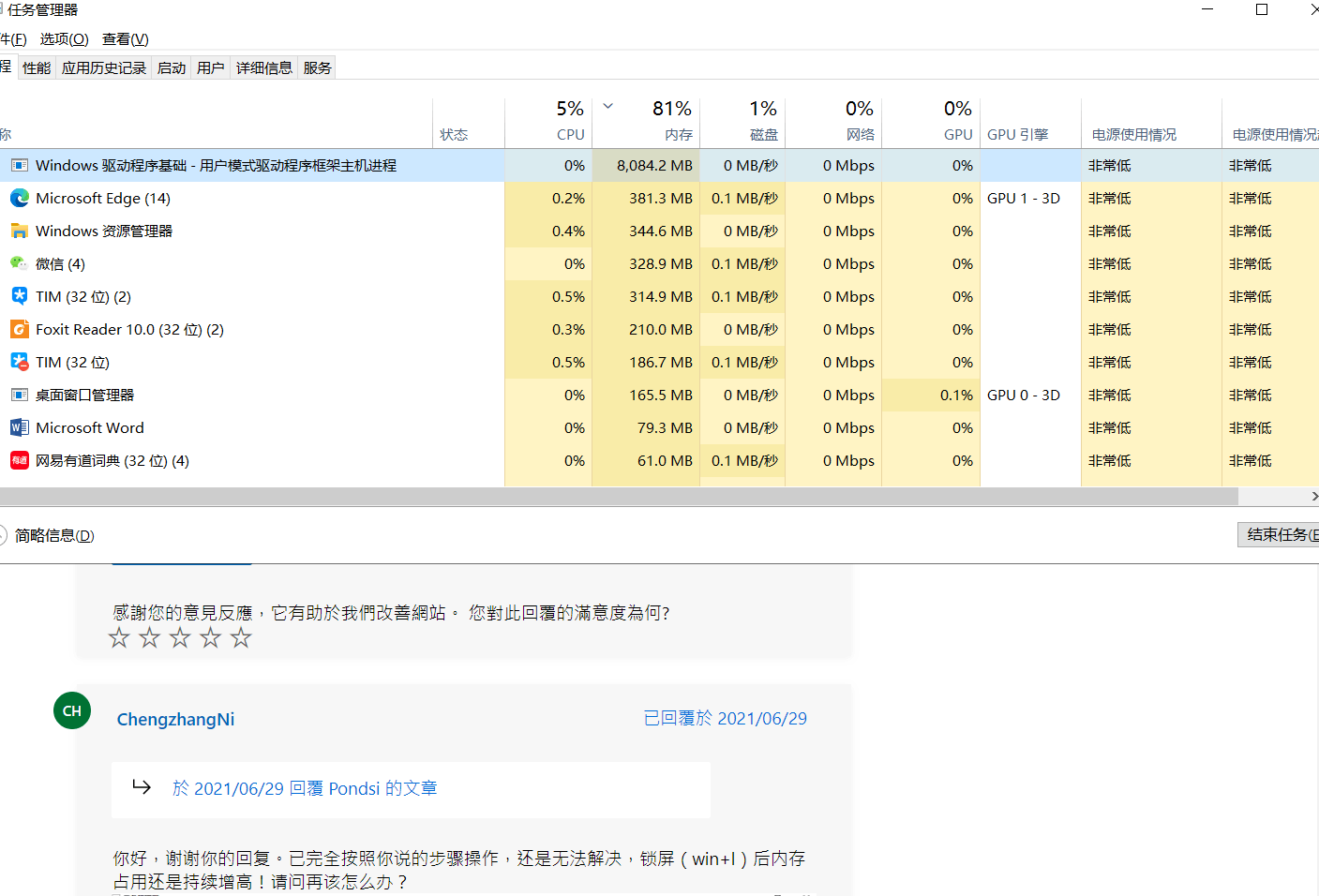1319x896 pixels.
Task: Minimize the Task Manager window
Action: pos(1207,9)
